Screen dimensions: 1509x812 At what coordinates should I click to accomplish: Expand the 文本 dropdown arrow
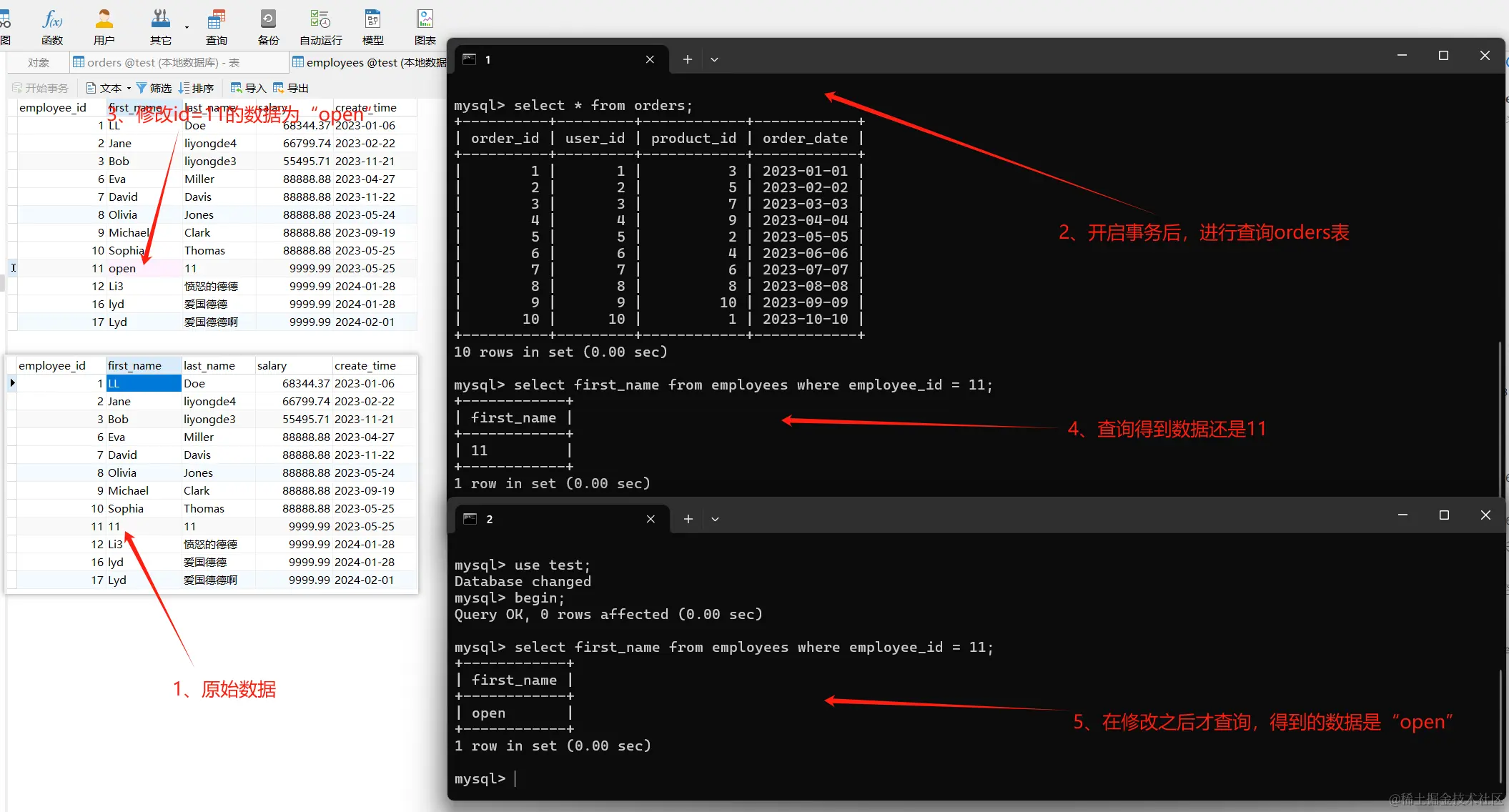(129, 89)
